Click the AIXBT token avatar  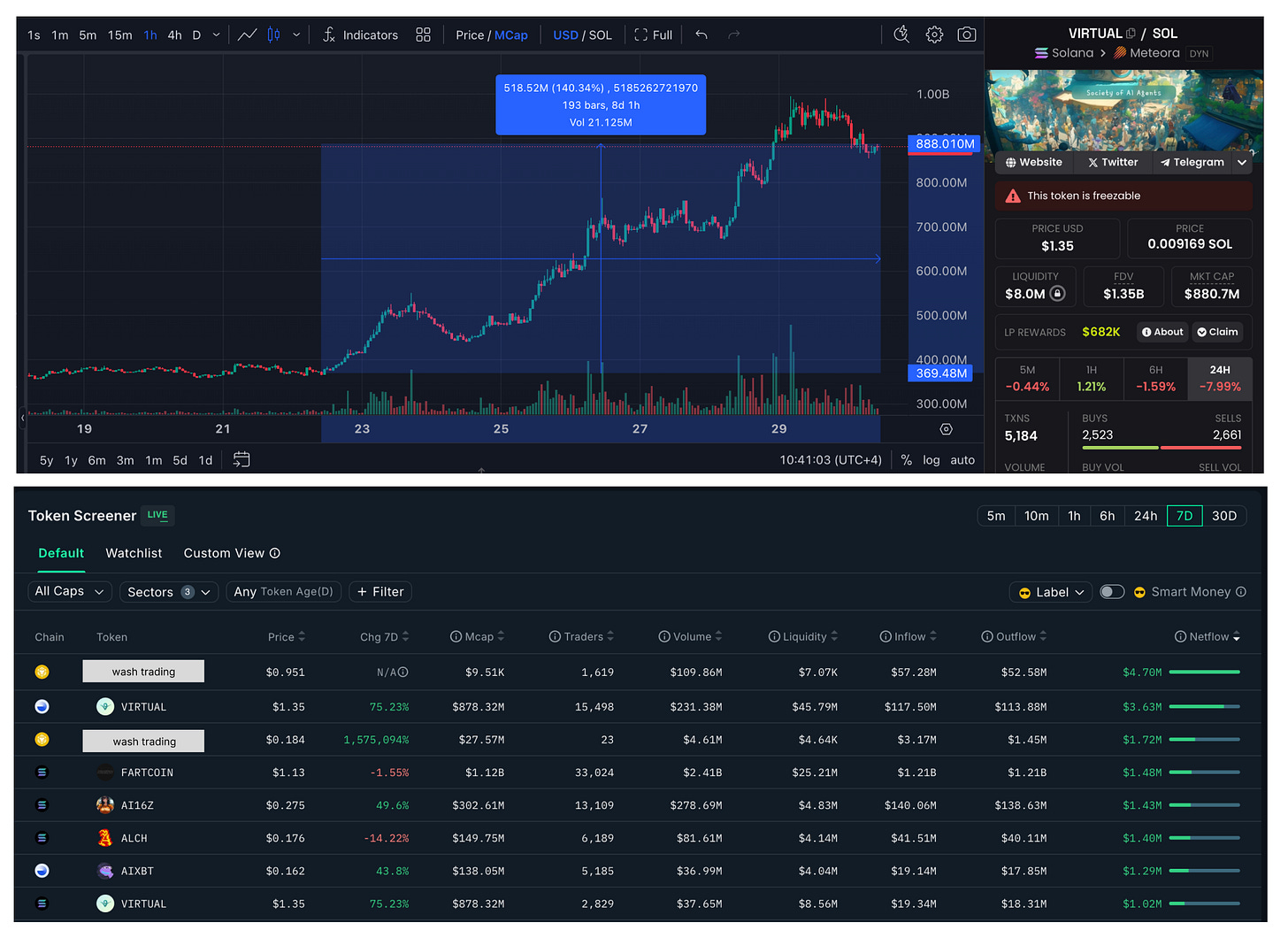[105, 871]
